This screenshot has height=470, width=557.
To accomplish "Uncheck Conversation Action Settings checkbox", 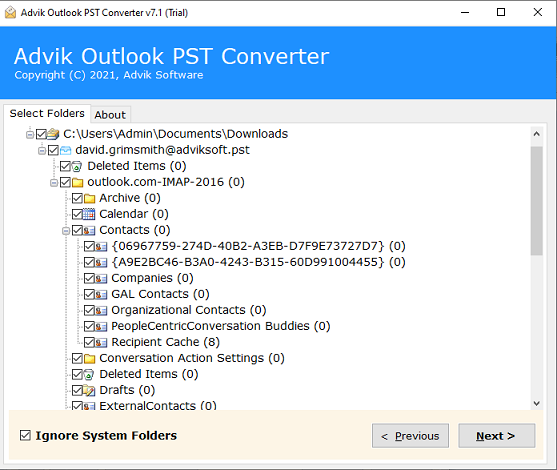I will click(x=77, y=358).
